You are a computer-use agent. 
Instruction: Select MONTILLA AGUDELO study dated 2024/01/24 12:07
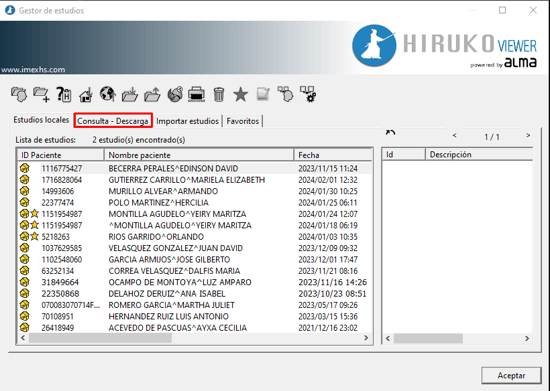point(195,214)
